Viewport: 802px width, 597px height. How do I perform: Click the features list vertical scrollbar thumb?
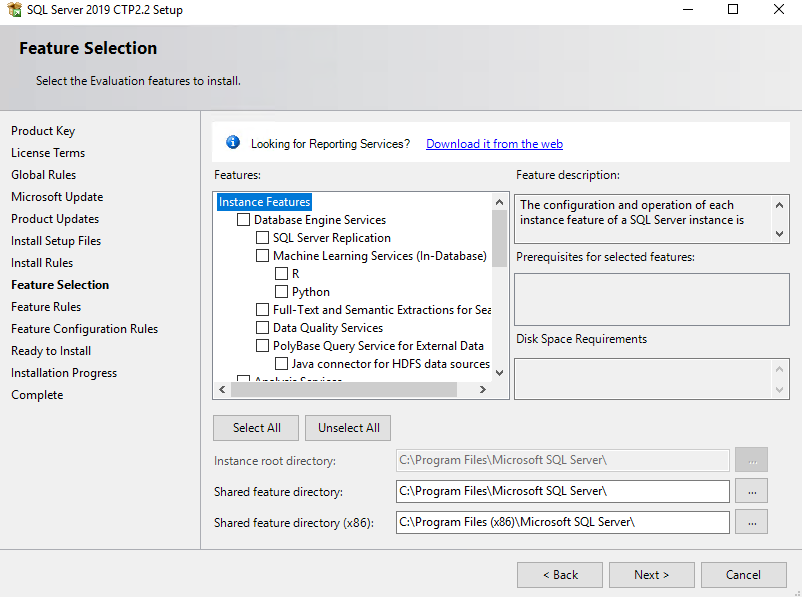500,239
